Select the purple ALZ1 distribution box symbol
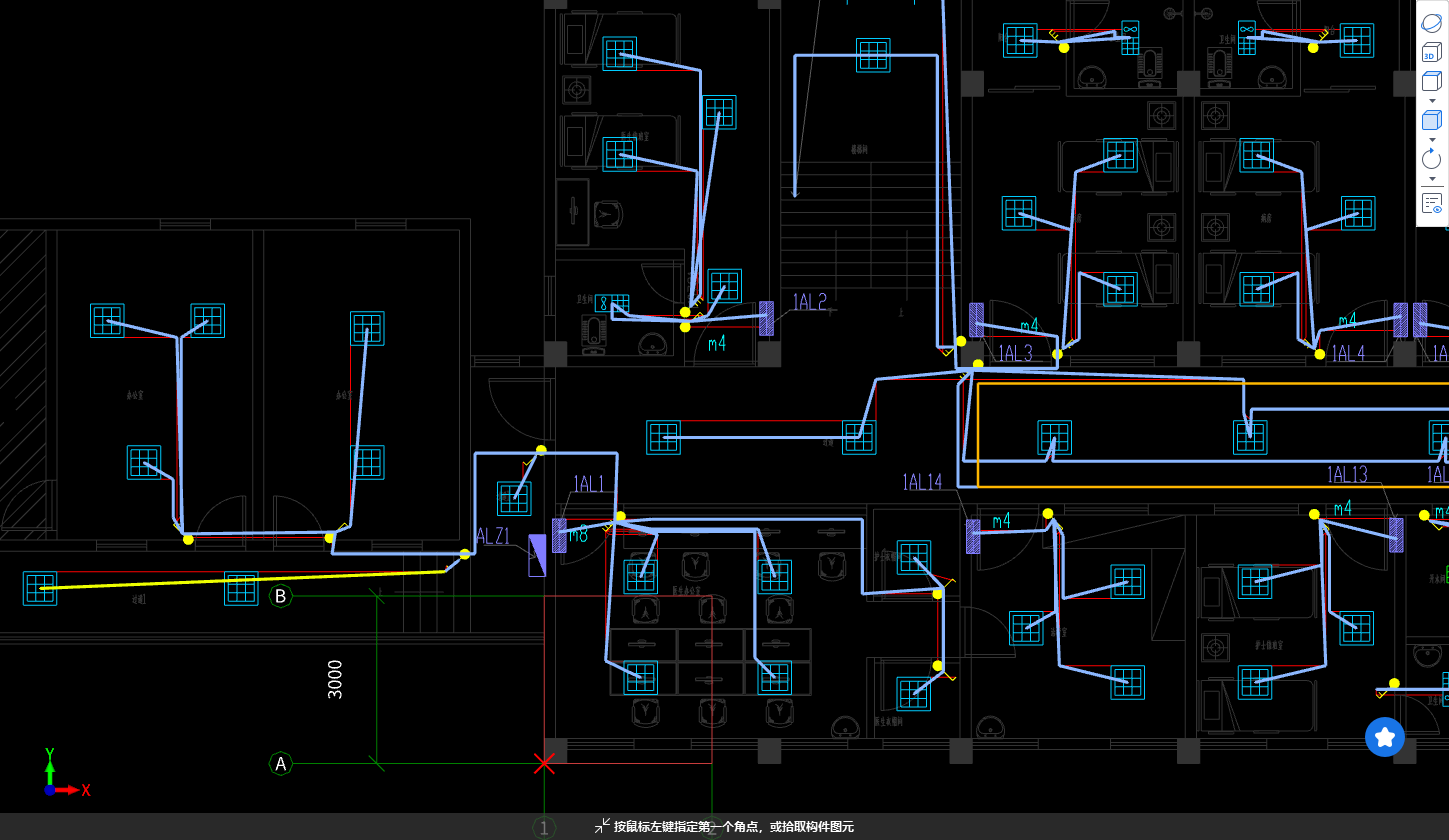This screenshot has height=840, width=1449. pyautogui.click(x=537, y=555)
